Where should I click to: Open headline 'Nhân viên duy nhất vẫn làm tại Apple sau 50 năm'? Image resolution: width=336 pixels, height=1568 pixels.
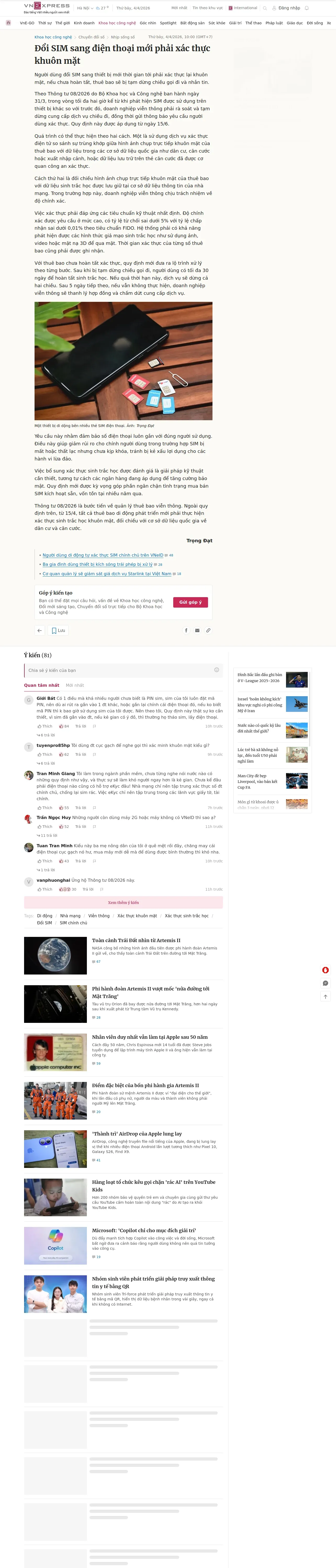[x=150, y=1037]
